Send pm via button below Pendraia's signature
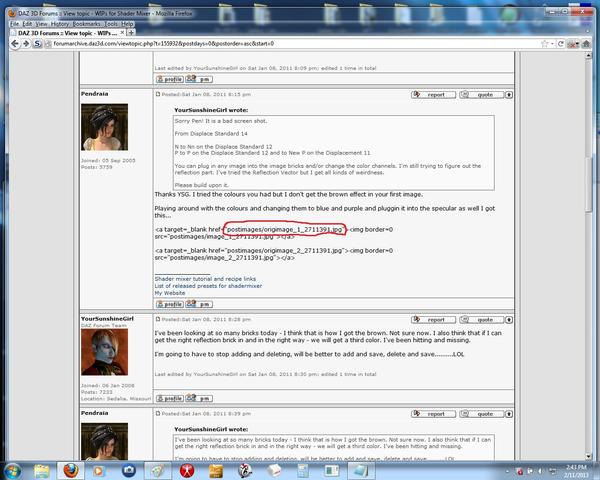The height and width of the screenshot is (480, 600). tap(199, 304)
